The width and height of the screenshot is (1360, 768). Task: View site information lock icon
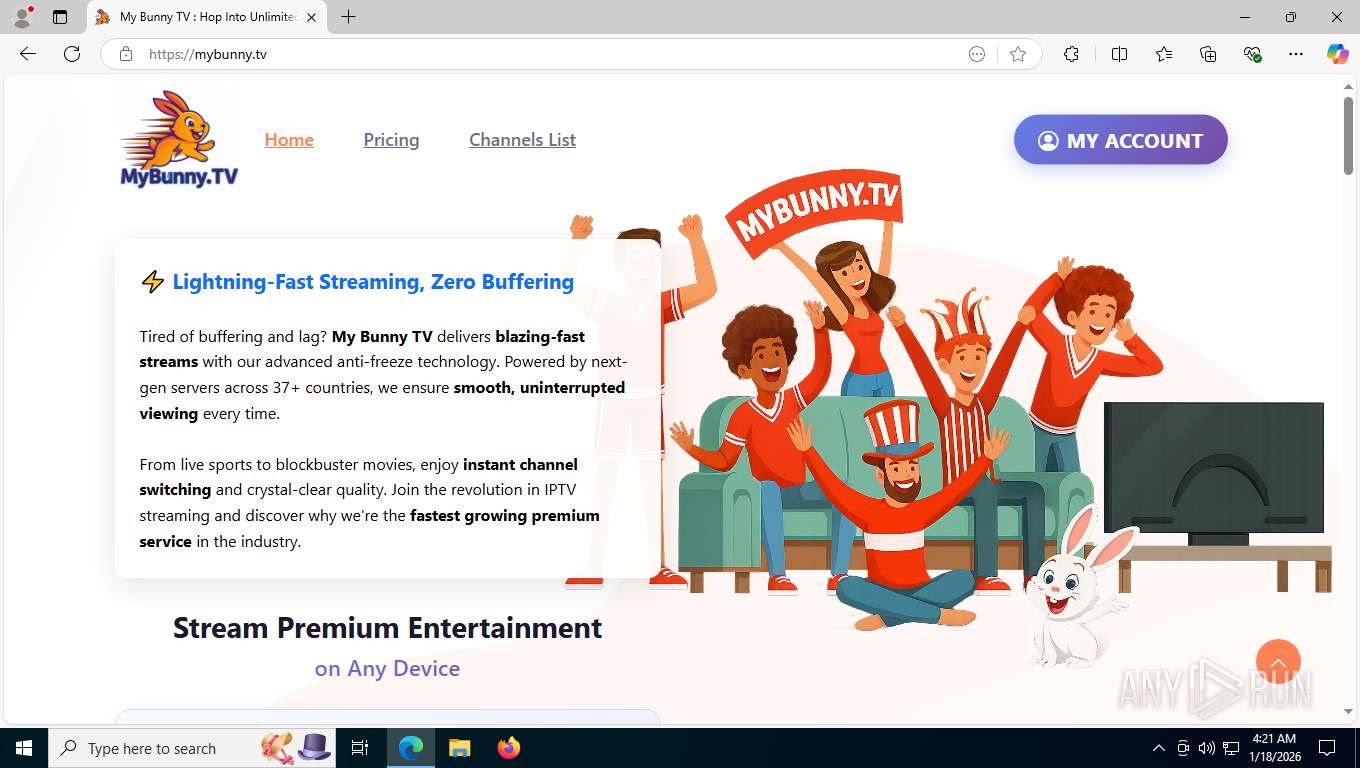[x=126, y=54]
